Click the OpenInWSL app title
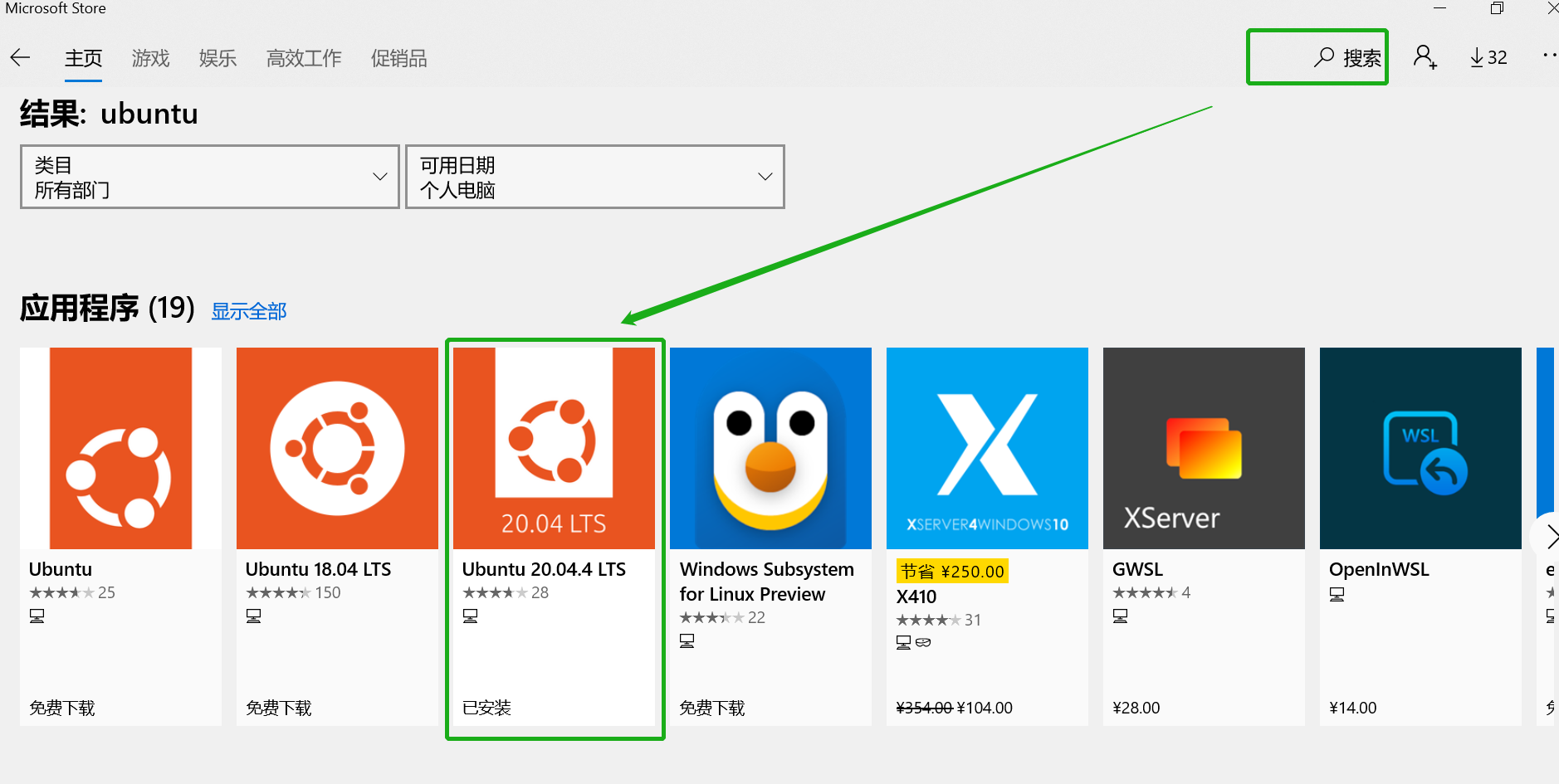 coord(1379,569)
